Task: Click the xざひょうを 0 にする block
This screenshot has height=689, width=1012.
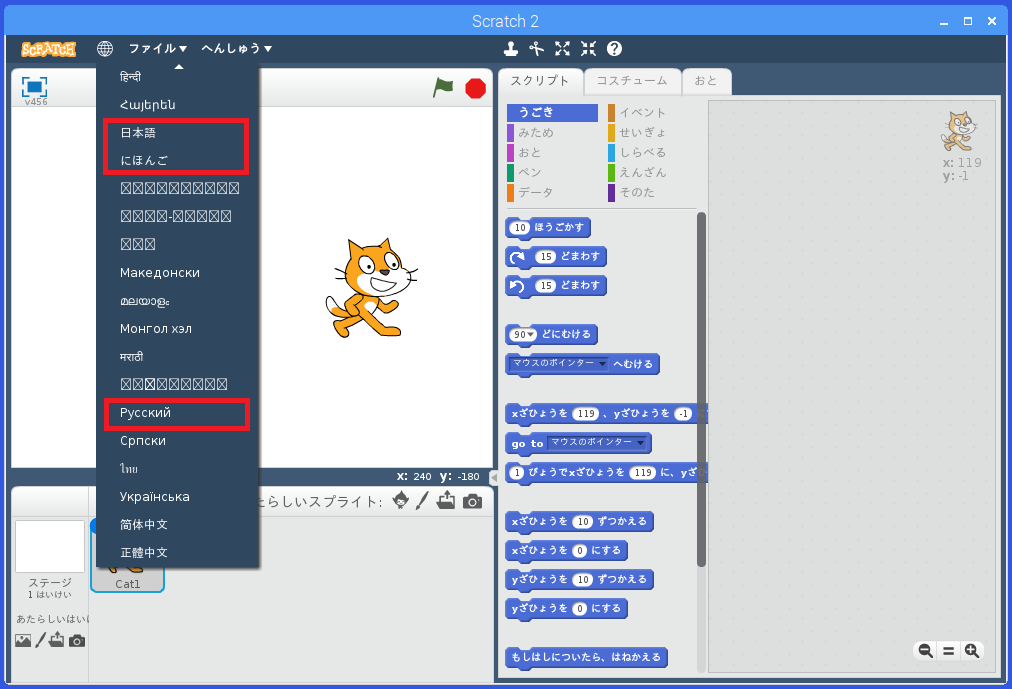Action: 567,551
